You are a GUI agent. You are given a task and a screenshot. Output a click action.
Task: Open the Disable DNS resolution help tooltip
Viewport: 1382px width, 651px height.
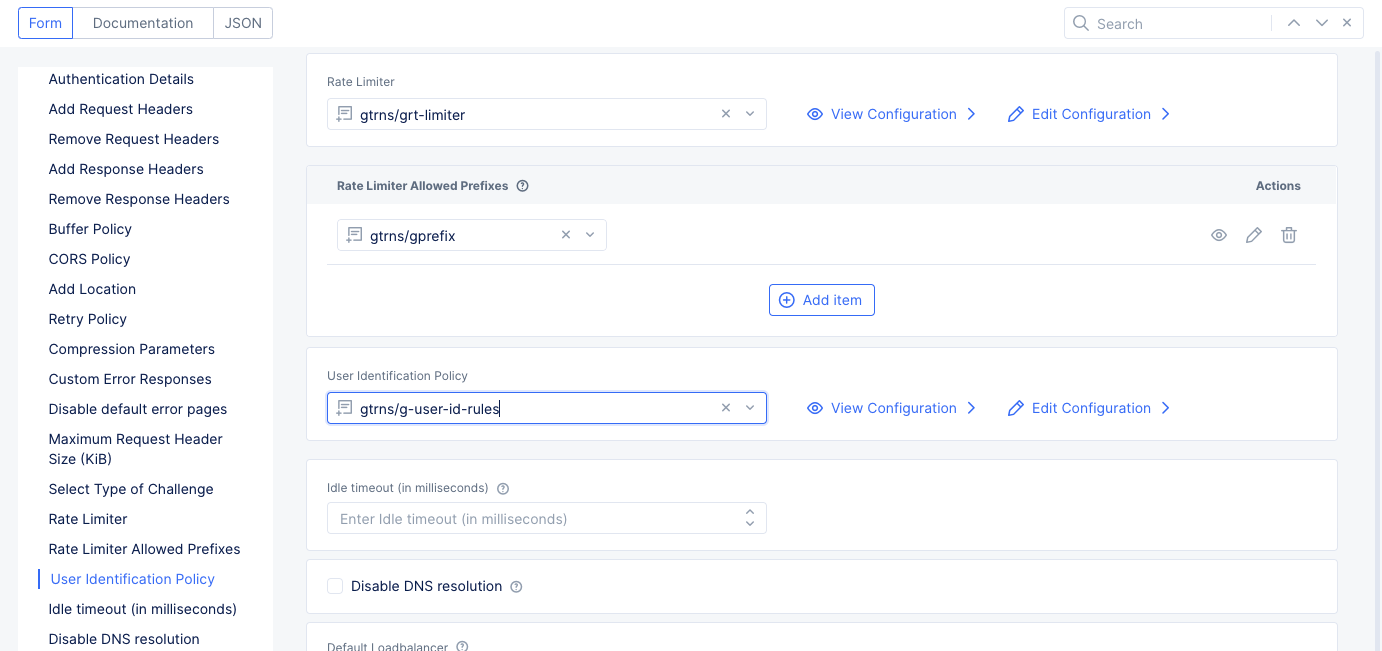click(x=515, y=586)
